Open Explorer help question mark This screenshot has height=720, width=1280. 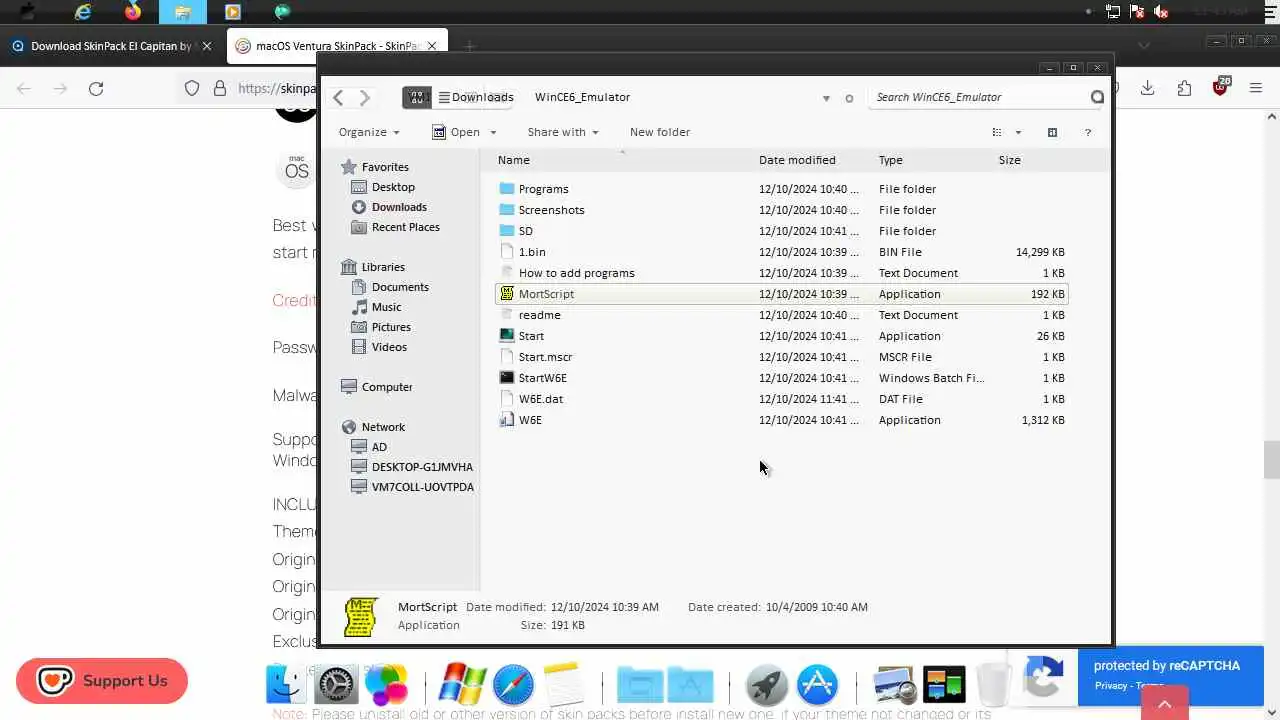[1087, 132]
